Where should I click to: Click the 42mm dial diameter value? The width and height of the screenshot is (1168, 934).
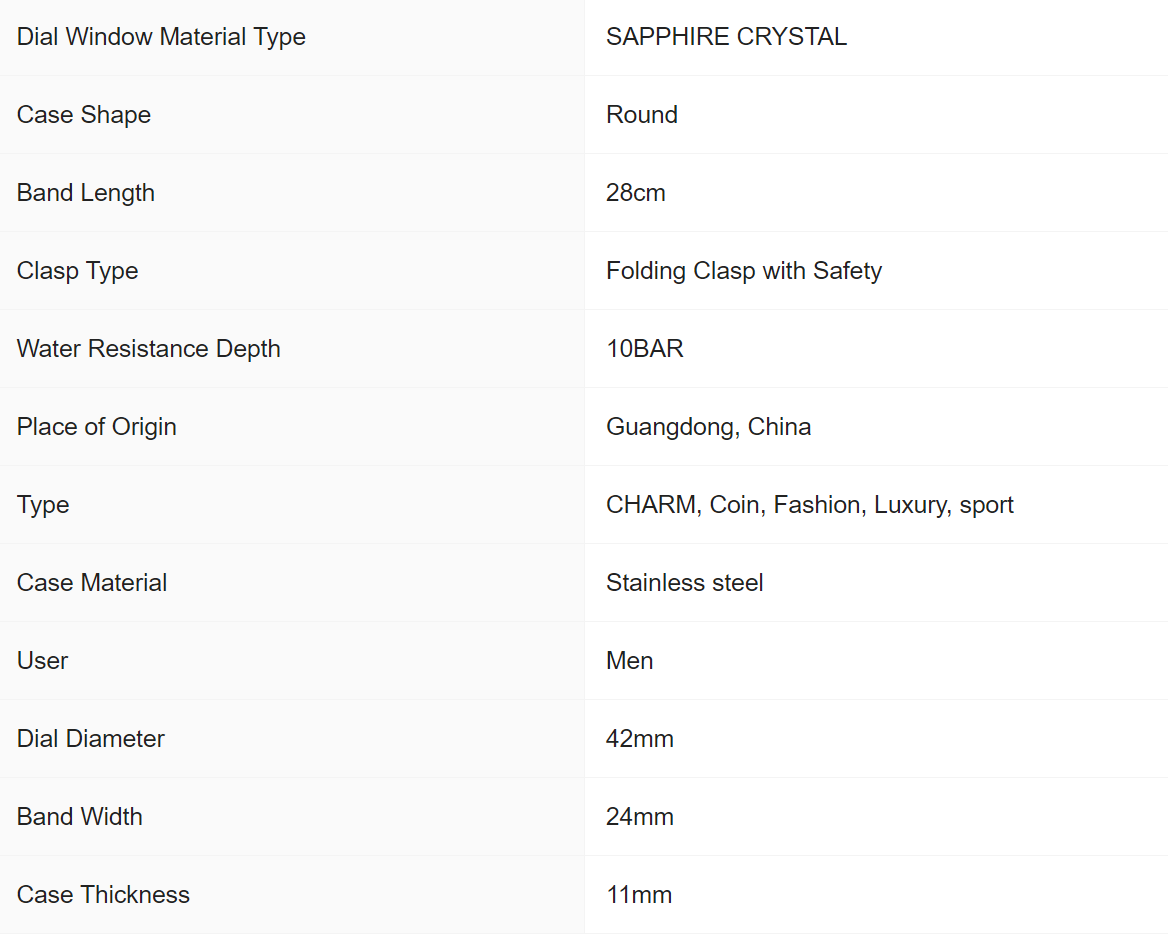coord(640,739)
